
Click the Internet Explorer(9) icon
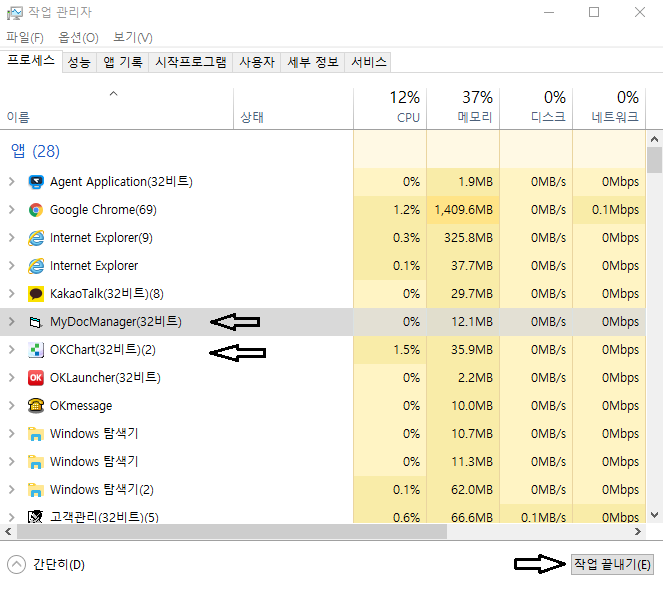pyautogui.click(x=36, y=238)
